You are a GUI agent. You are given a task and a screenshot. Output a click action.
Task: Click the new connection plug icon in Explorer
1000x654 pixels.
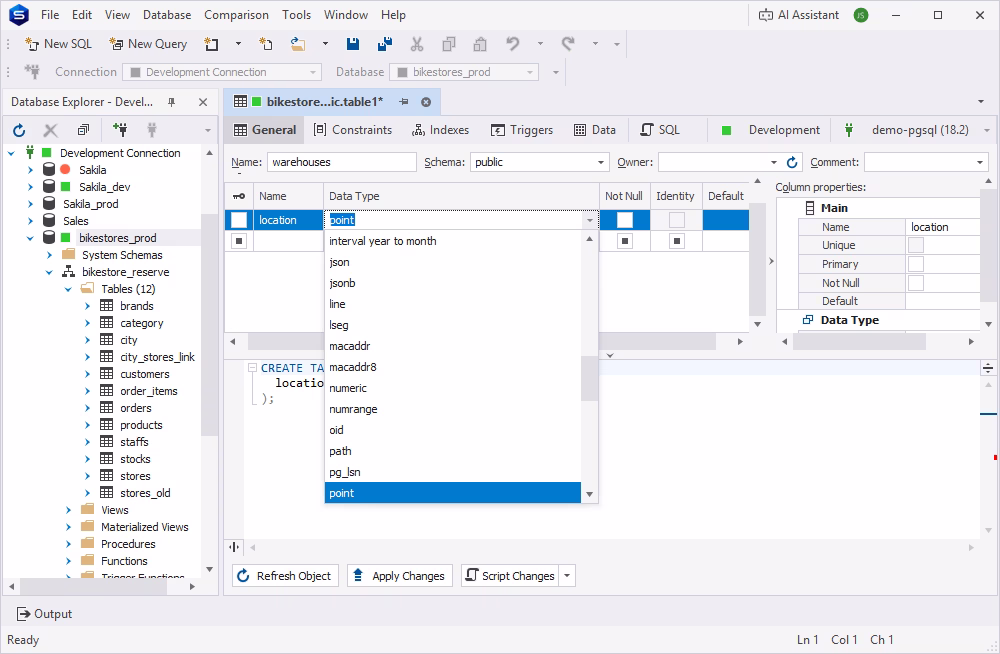click(x=119, y=130)
